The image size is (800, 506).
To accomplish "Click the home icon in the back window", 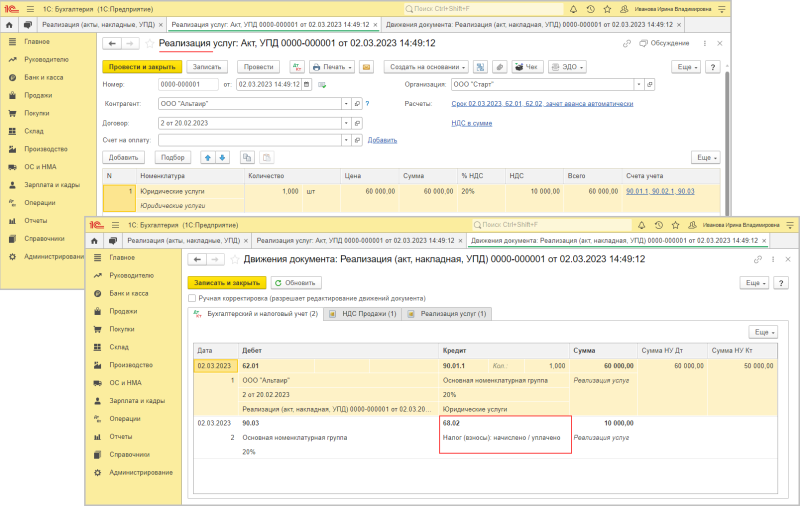I will [x=9, y=24].
